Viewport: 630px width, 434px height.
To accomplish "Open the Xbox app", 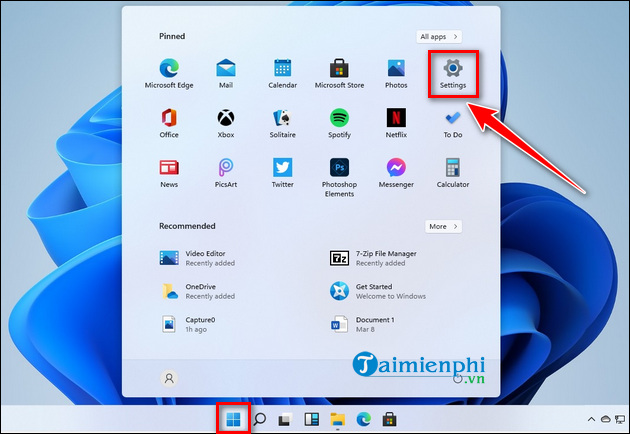I will (226, 123).
